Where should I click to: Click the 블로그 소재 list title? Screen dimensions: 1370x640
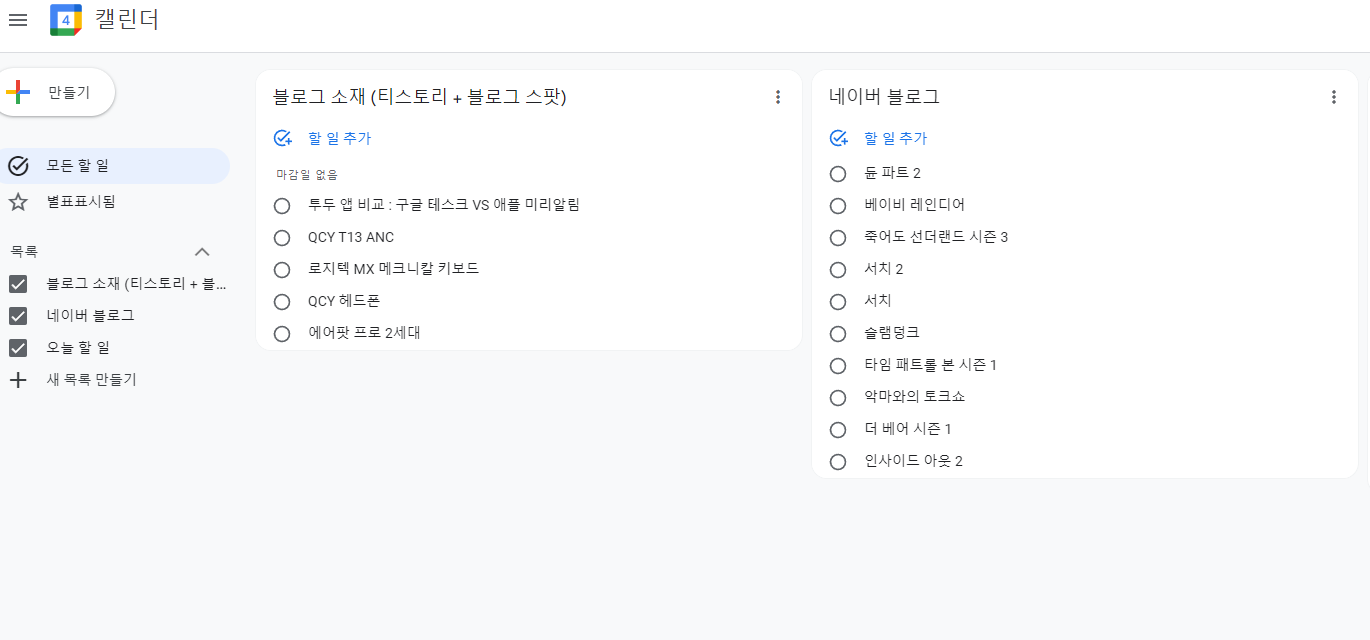pos(420,97)
